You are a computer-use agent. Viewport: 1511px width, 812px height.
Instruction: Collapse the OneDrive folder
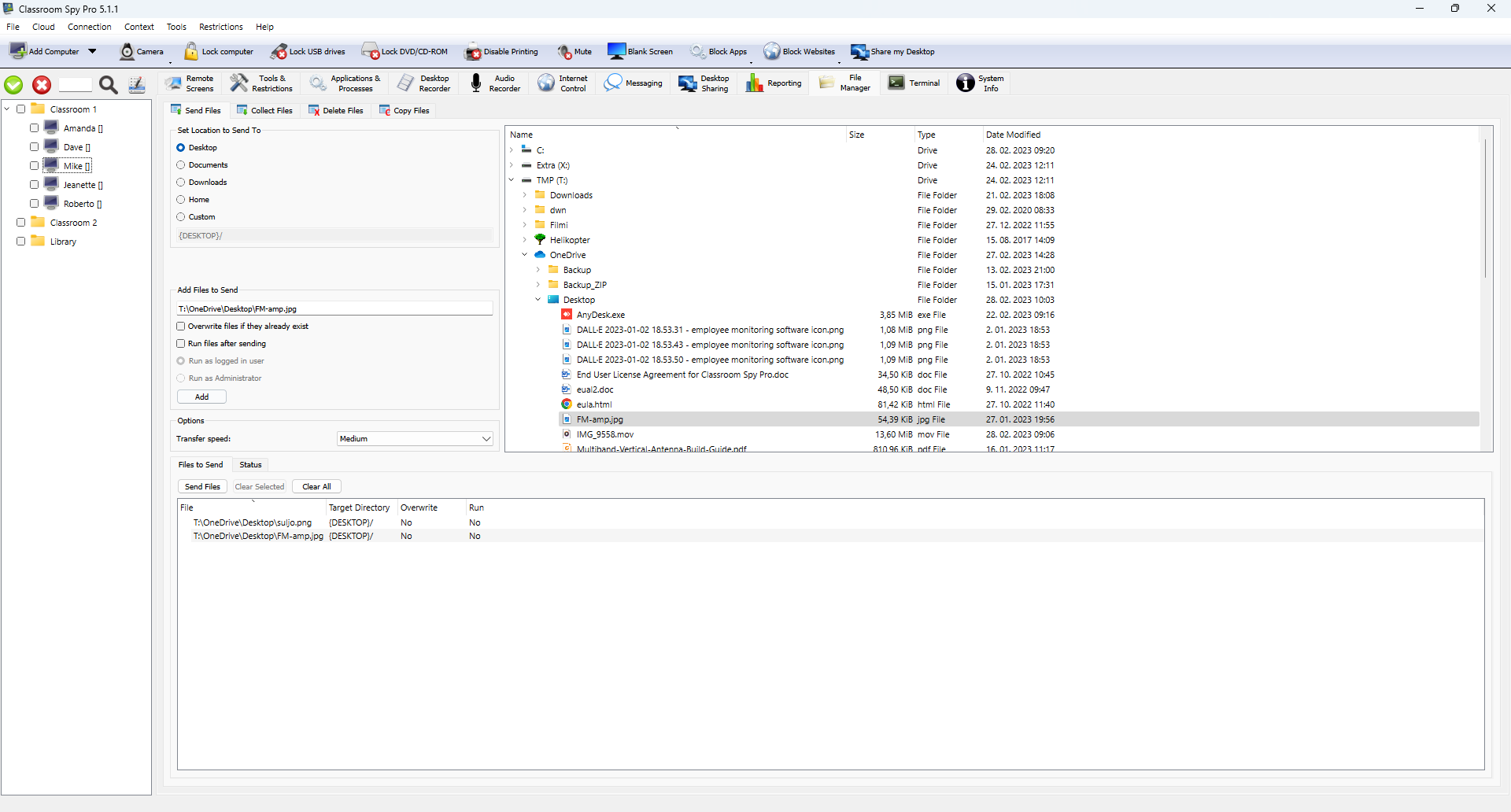pyautogui.click(x=525, y=254)
